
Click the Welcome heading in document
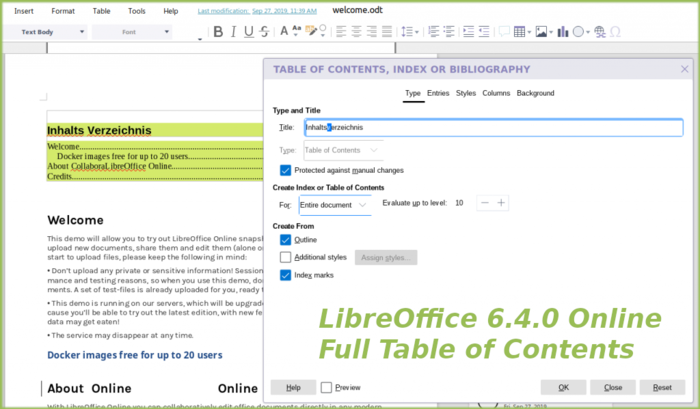point(75,220)
